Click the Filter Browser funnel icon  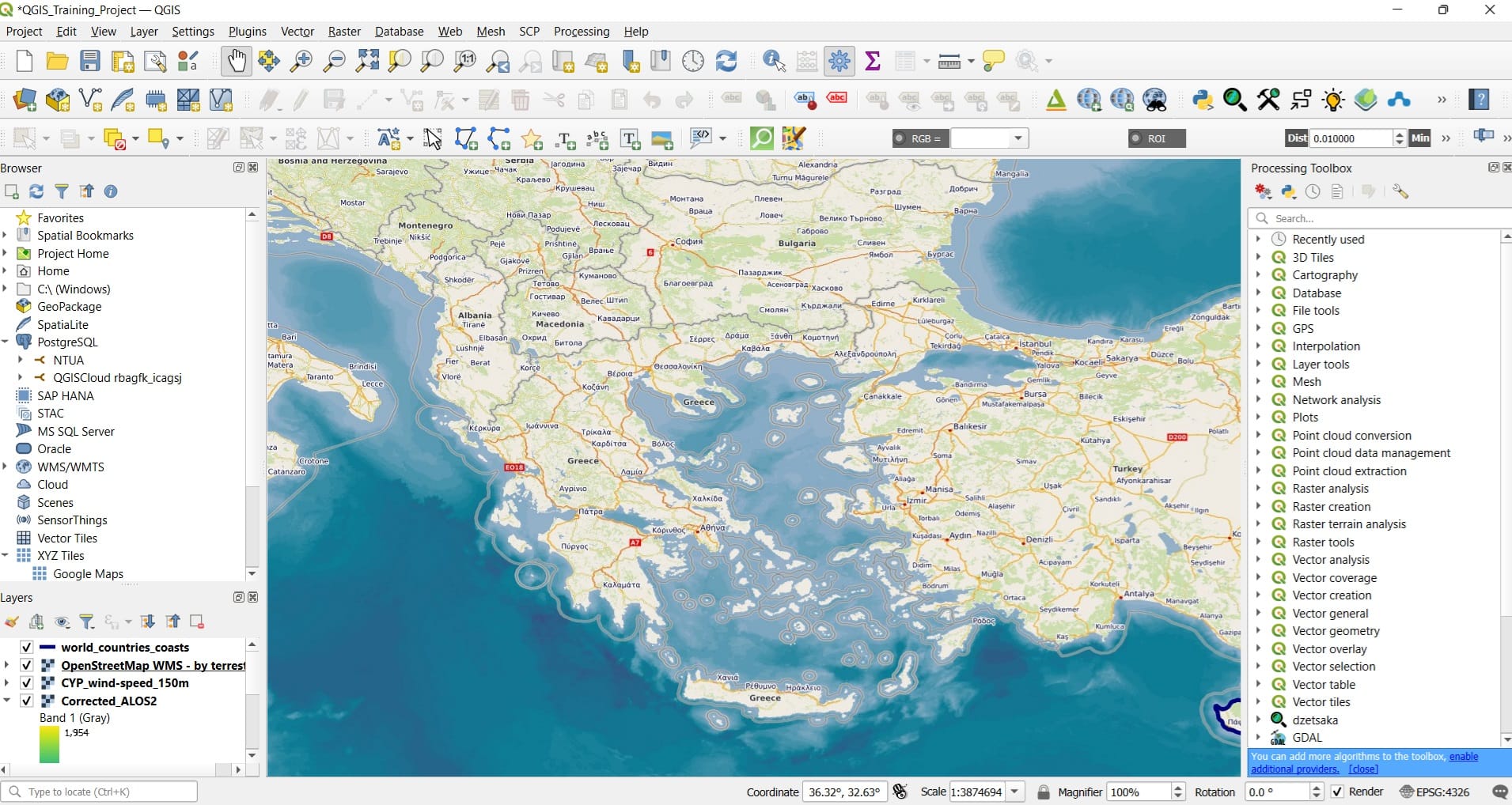[x=62, y=191]
